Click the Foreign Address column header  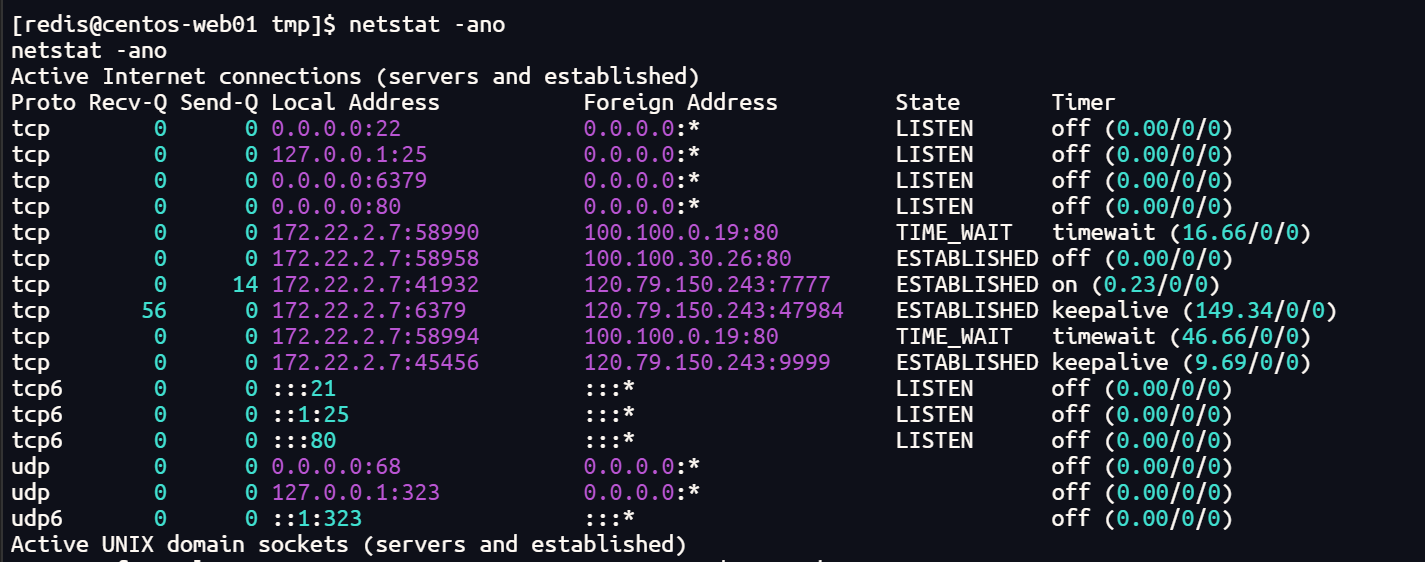point(680,102)
